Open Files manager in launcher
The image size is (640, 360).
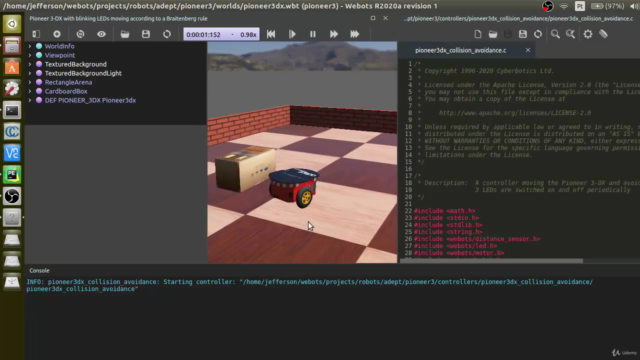point(12,45)
